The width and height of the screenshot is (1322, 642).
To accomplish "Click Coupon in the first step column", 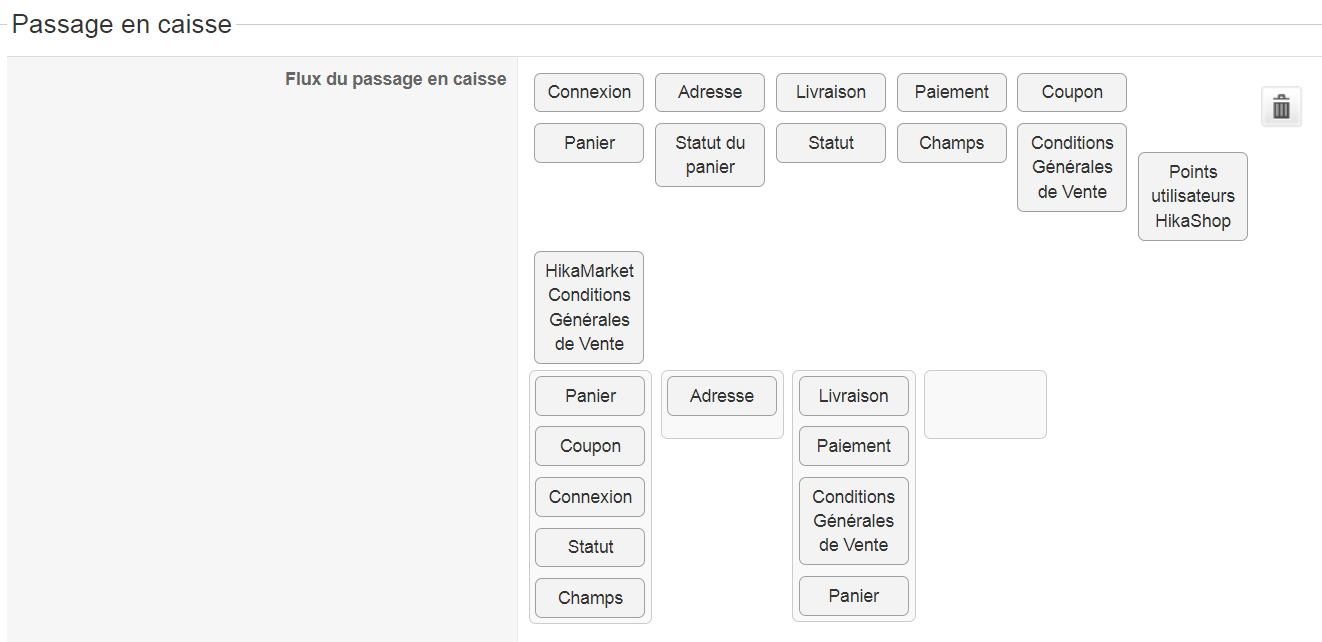I will [590, 446].
